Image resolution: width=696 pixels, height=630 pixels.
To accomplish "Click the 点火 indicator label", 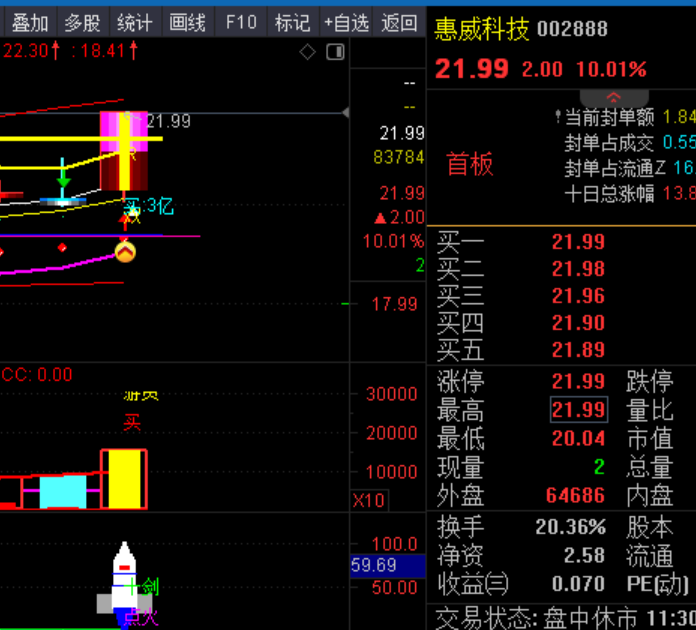I will 141,617.
